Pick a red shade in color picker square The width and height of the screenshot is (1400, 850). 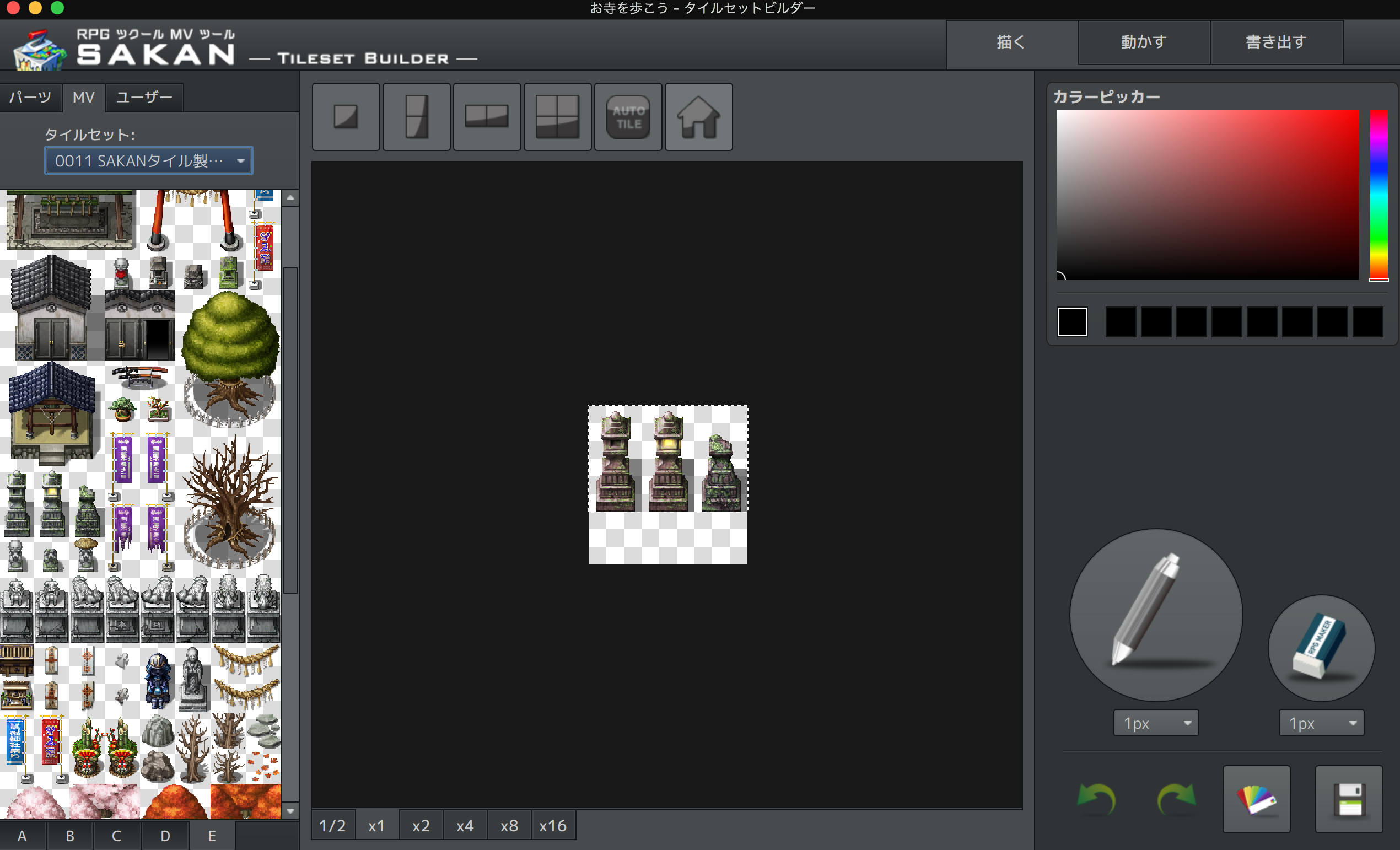click(x=1208, y=195)
